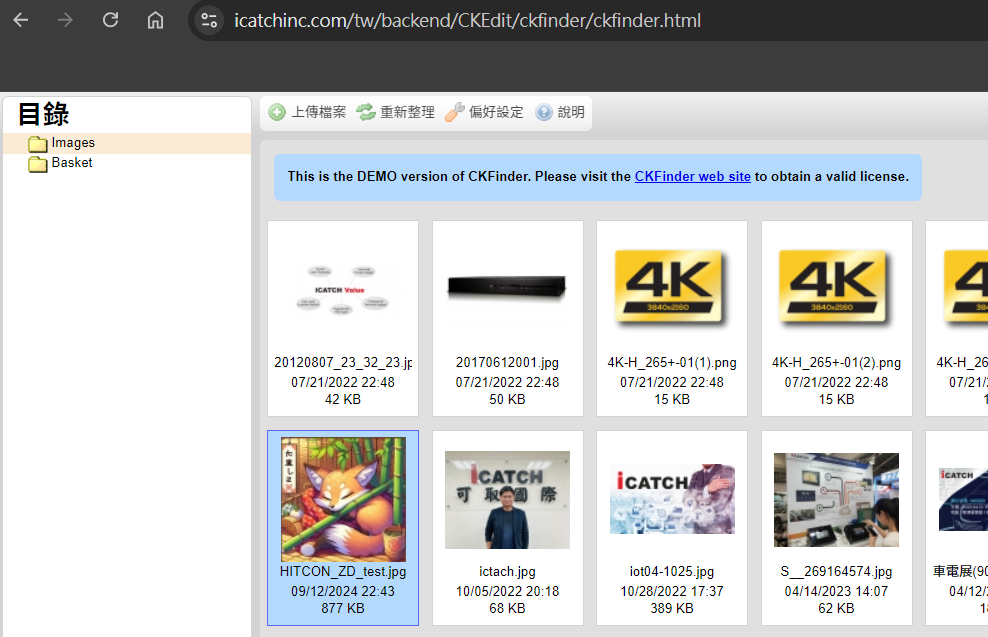Click the address bar URL
988x637 pixels.
tap(467, 20)
